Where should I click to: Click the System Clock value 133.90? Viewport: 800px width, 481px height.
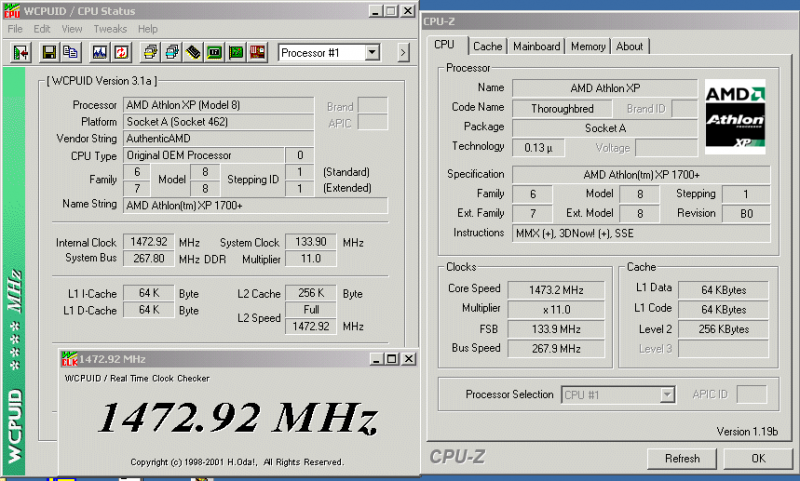pos(311,242)
